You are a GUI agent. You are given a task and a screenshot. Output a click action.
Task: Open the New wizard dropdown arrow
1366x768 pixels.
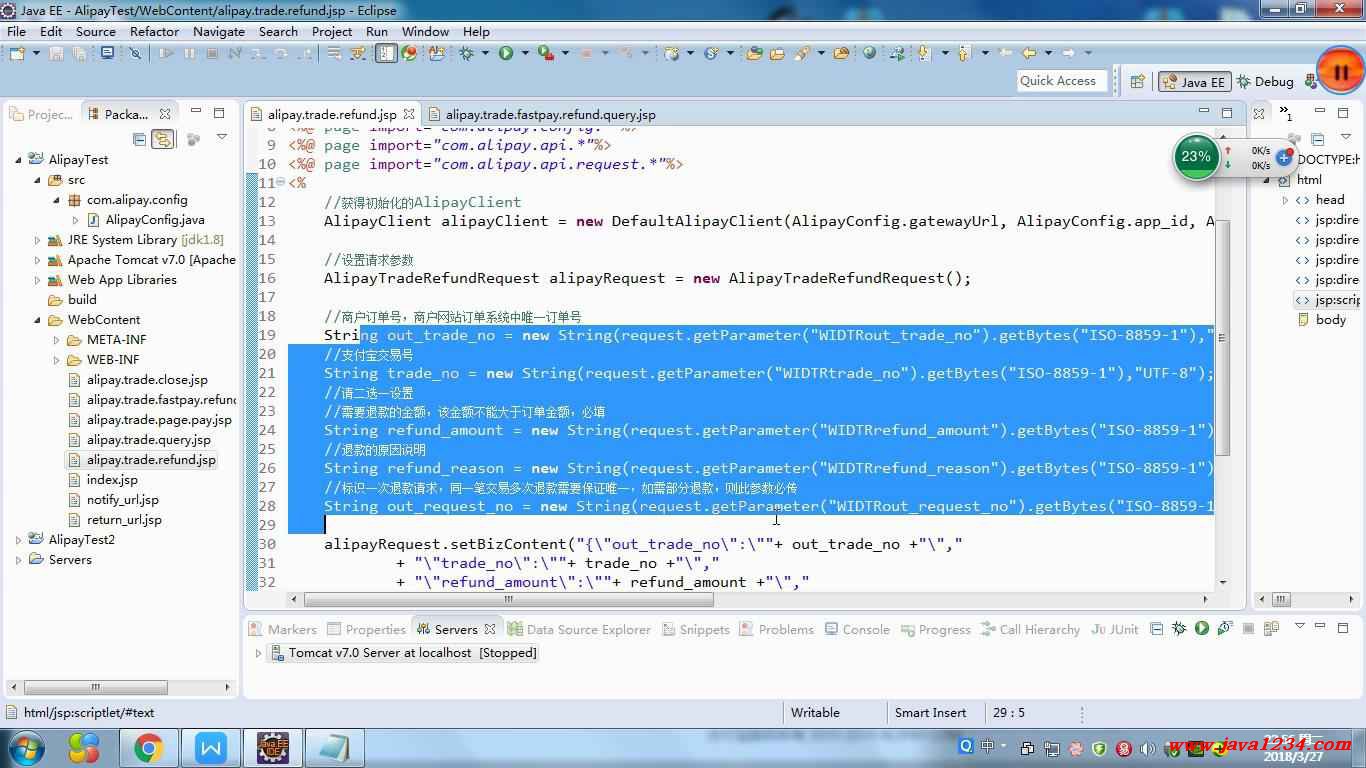pyautogui.click(x=36, y=53)
